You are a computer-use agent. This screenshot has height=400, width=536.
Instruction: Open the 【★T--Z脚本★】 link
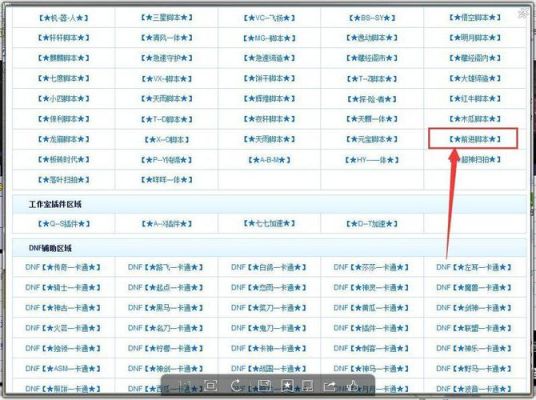click(x=372, y=79)
